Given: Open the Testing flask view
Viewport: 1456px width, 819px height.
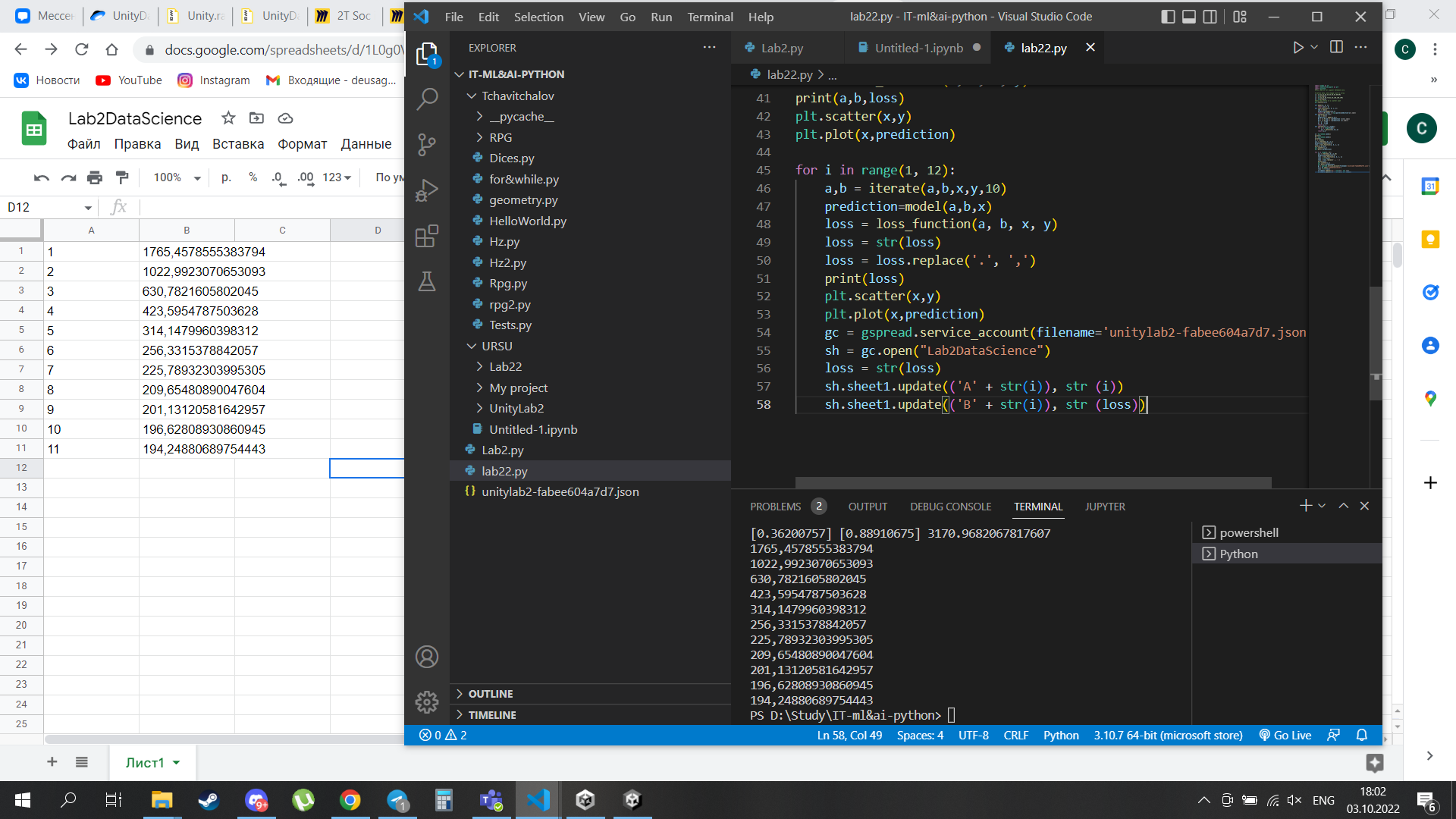Looking at the screenshot, I should click(427, 281).
